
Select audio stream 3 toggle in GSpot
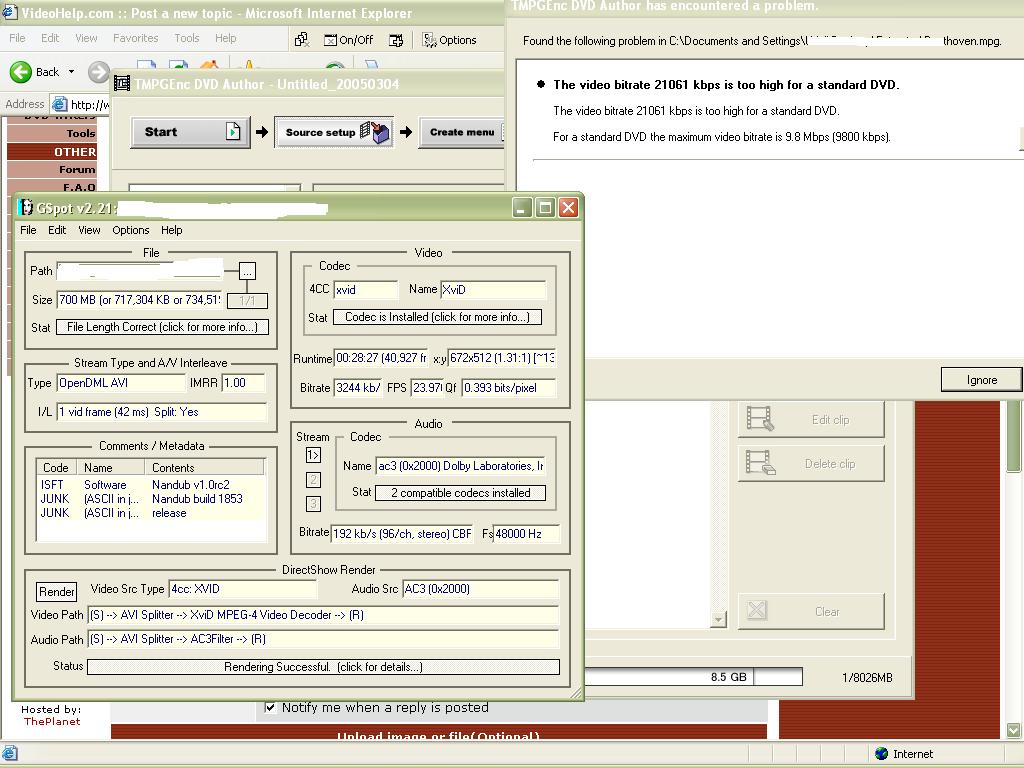coord(313,504)
